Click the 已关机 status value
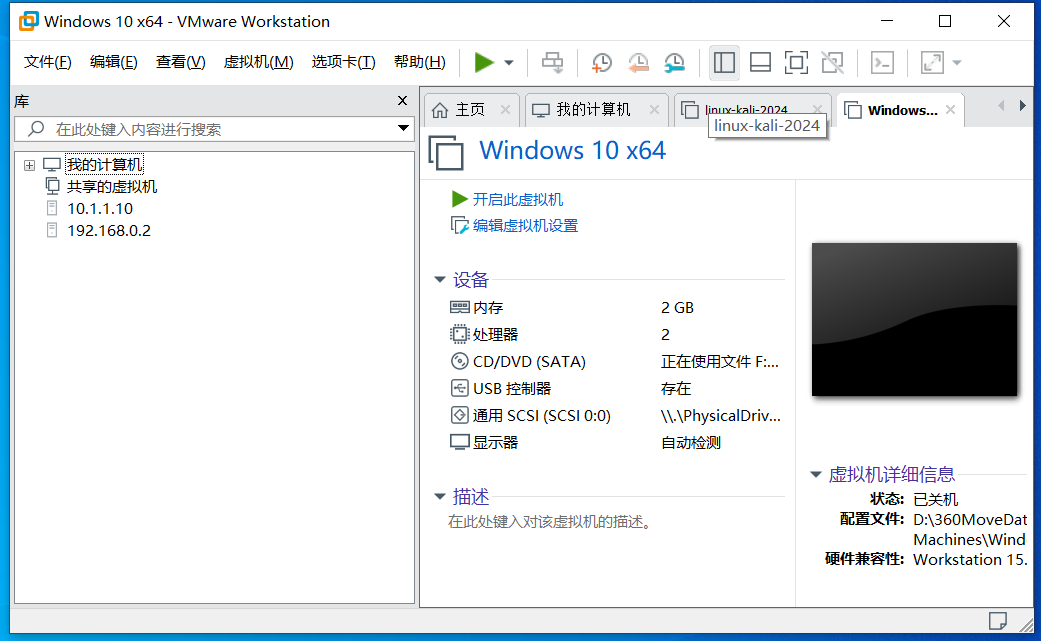 pyautogui.click(x=935, y=499)
